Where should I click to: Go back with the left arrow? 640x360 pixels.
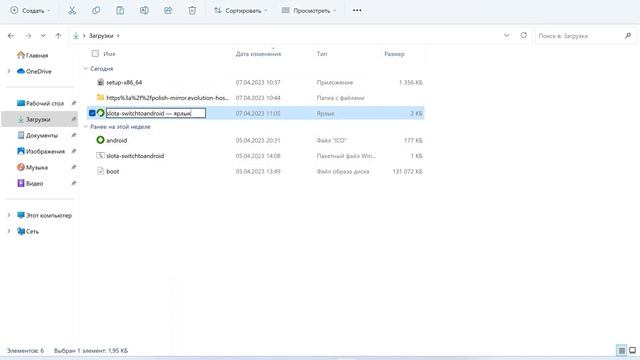[11, 36]
